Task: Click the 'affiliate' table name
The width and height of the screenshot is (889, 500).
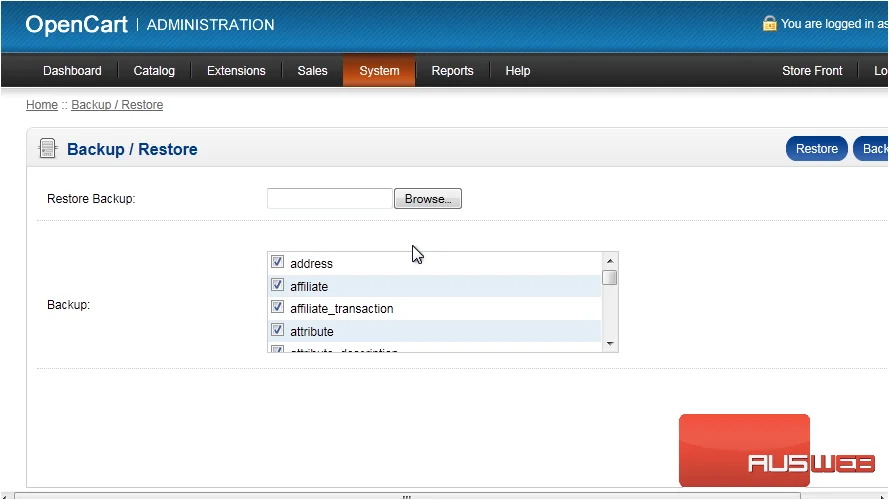Action: coord(309,286)
